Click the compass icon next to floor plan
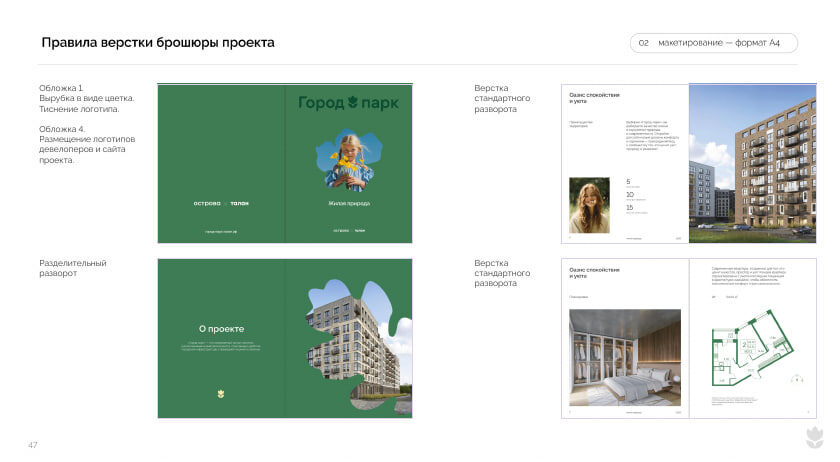840x462 pixels. click(797, 379)
